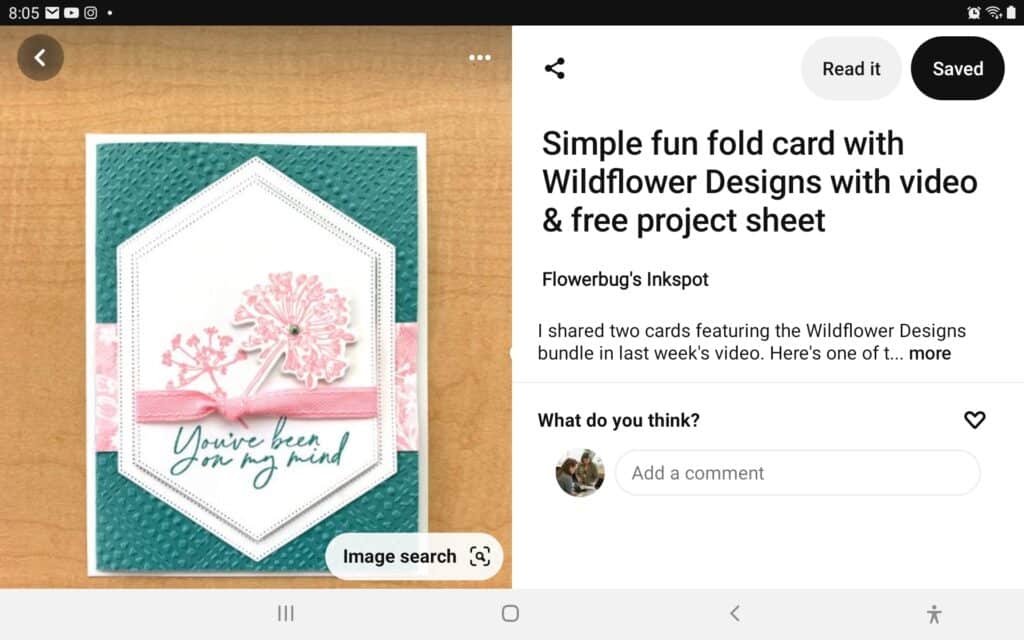Expand the description with 'more'

click(930, 353)
